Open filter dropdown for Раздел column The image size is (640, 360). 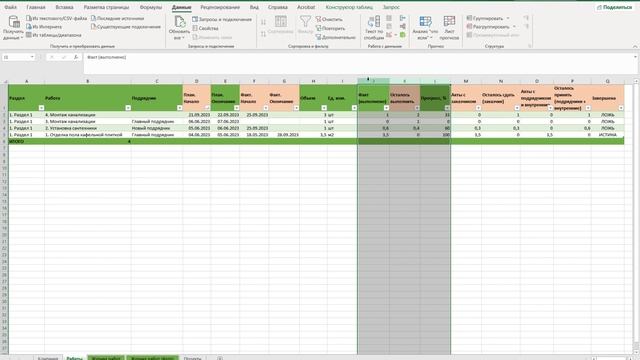point(41,108)
